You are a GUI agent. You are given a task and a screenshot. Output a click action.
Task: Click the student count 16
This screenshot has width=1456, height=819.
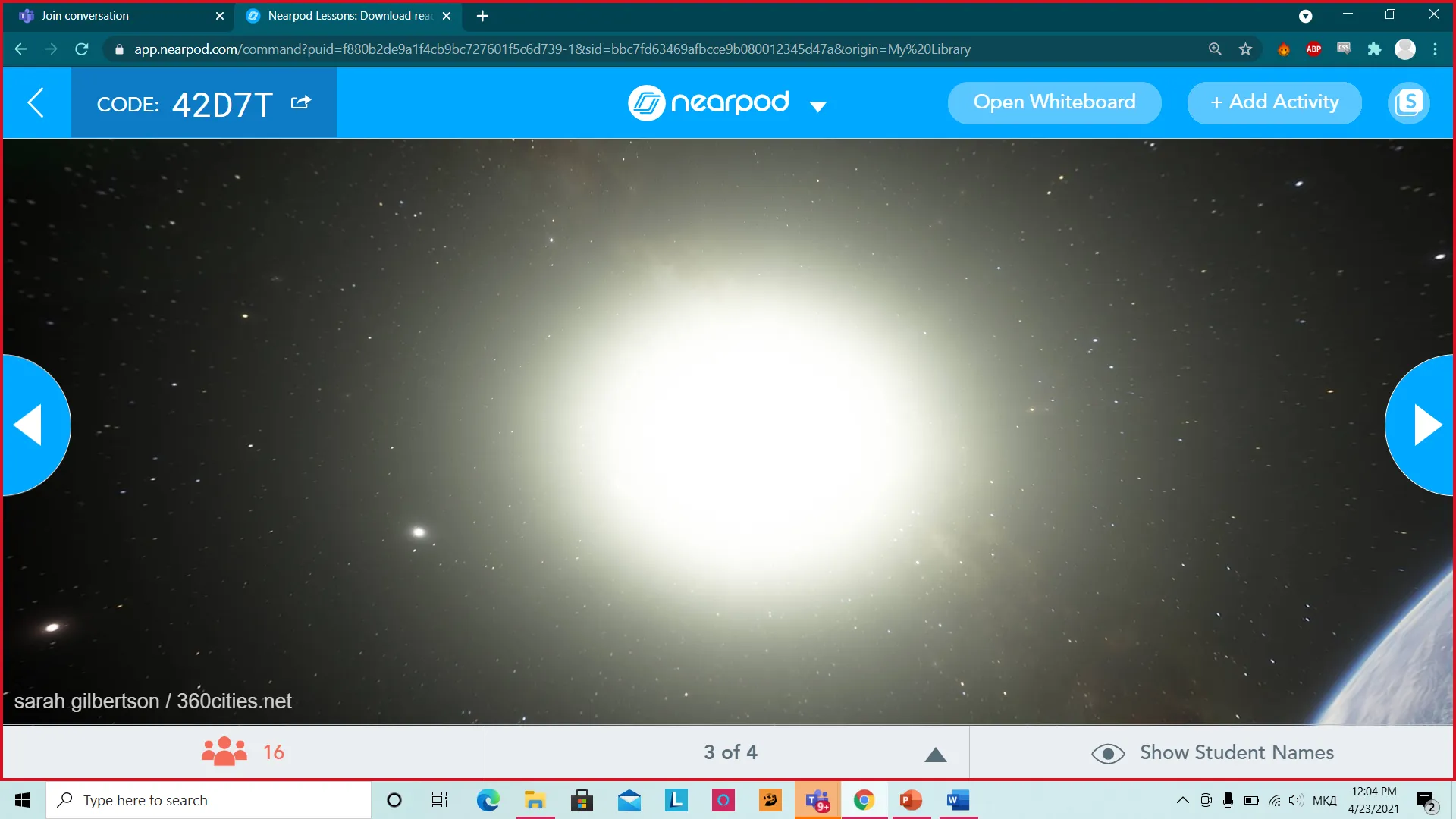coord(274,752)
